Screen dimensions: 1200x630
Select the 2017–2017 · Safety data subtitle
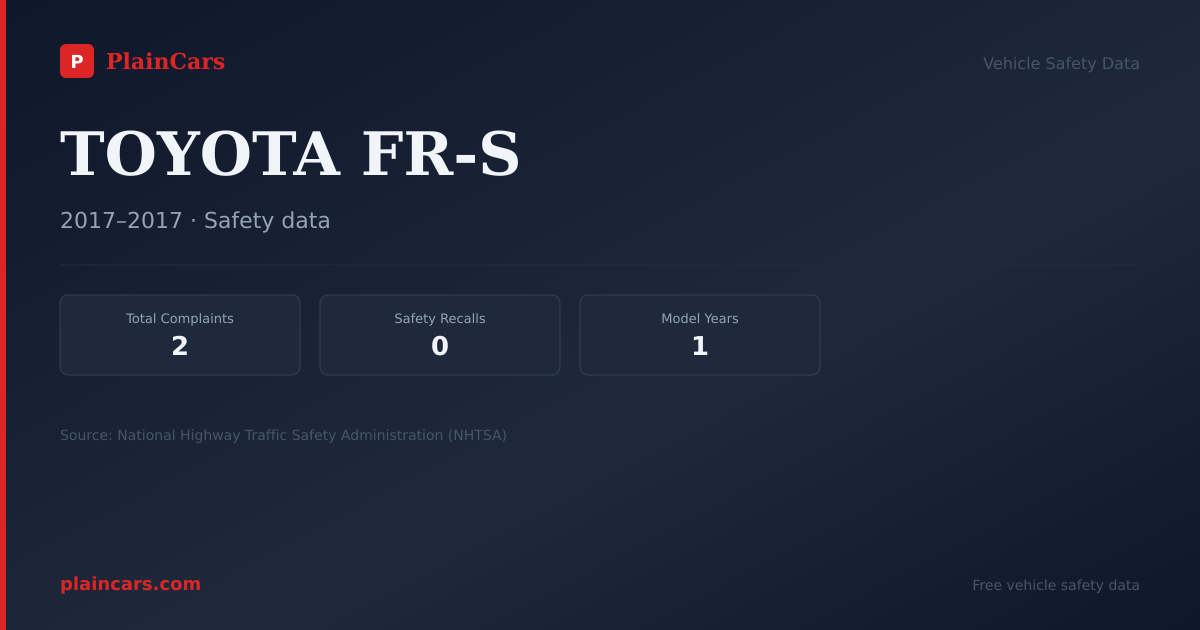(195, 220)
